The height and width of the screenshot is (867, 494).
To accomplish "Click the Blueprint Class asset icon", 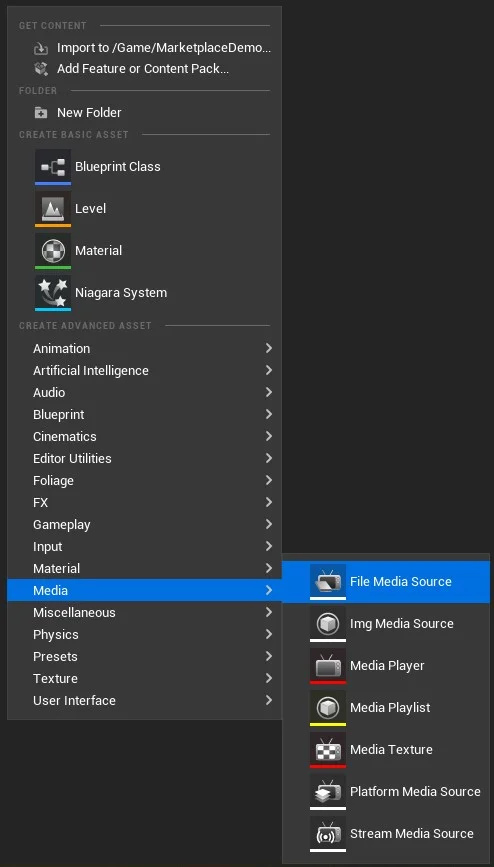I will point(53,167).
